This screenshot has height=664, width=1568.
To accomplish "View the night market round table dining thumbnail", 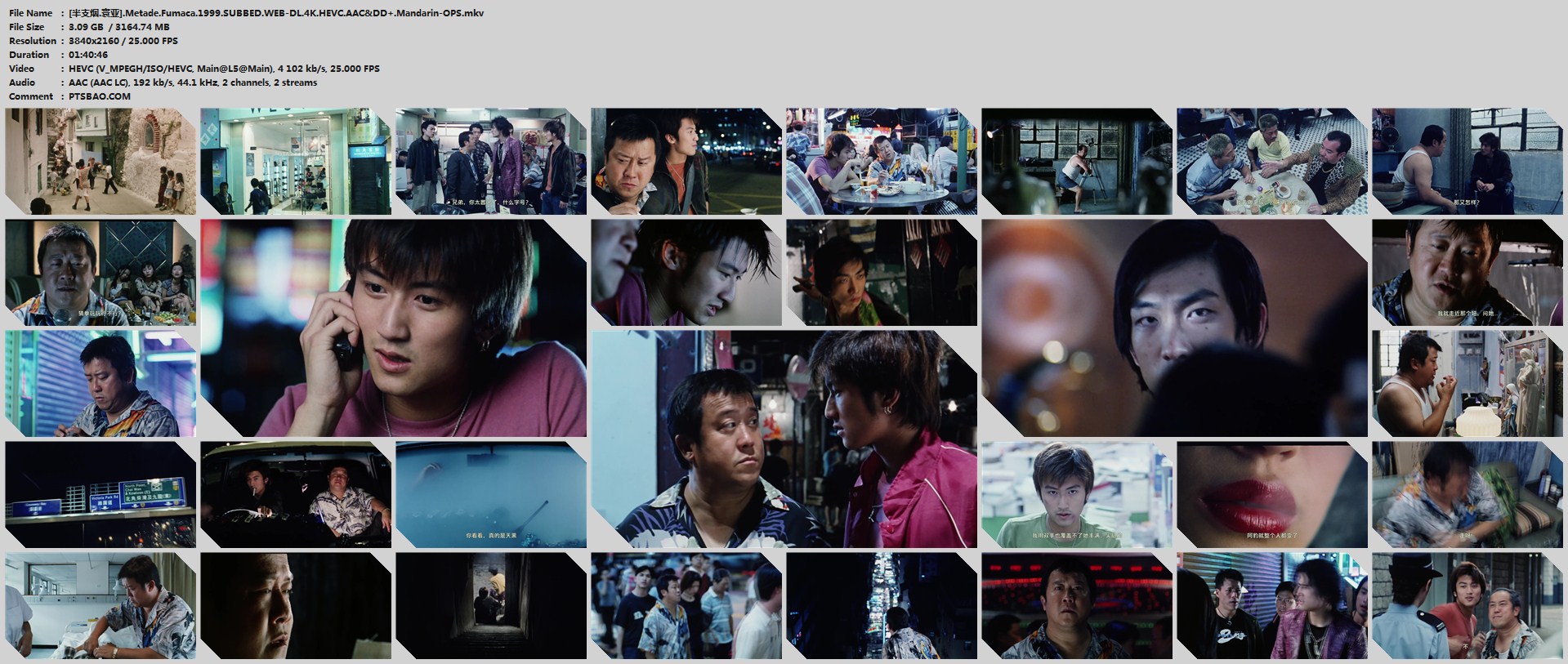I will click(882, 162).
